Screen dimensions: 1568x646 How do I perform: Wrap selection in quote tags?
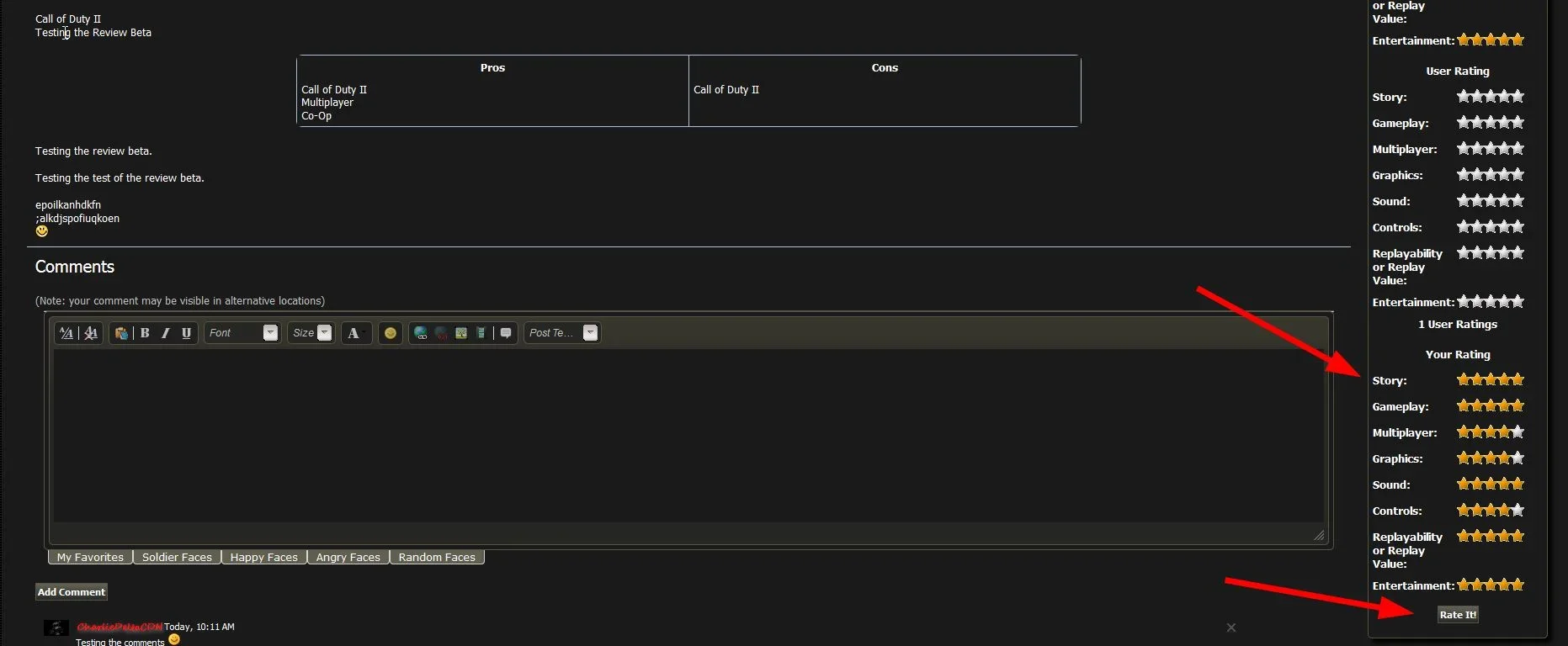point(506,333)
